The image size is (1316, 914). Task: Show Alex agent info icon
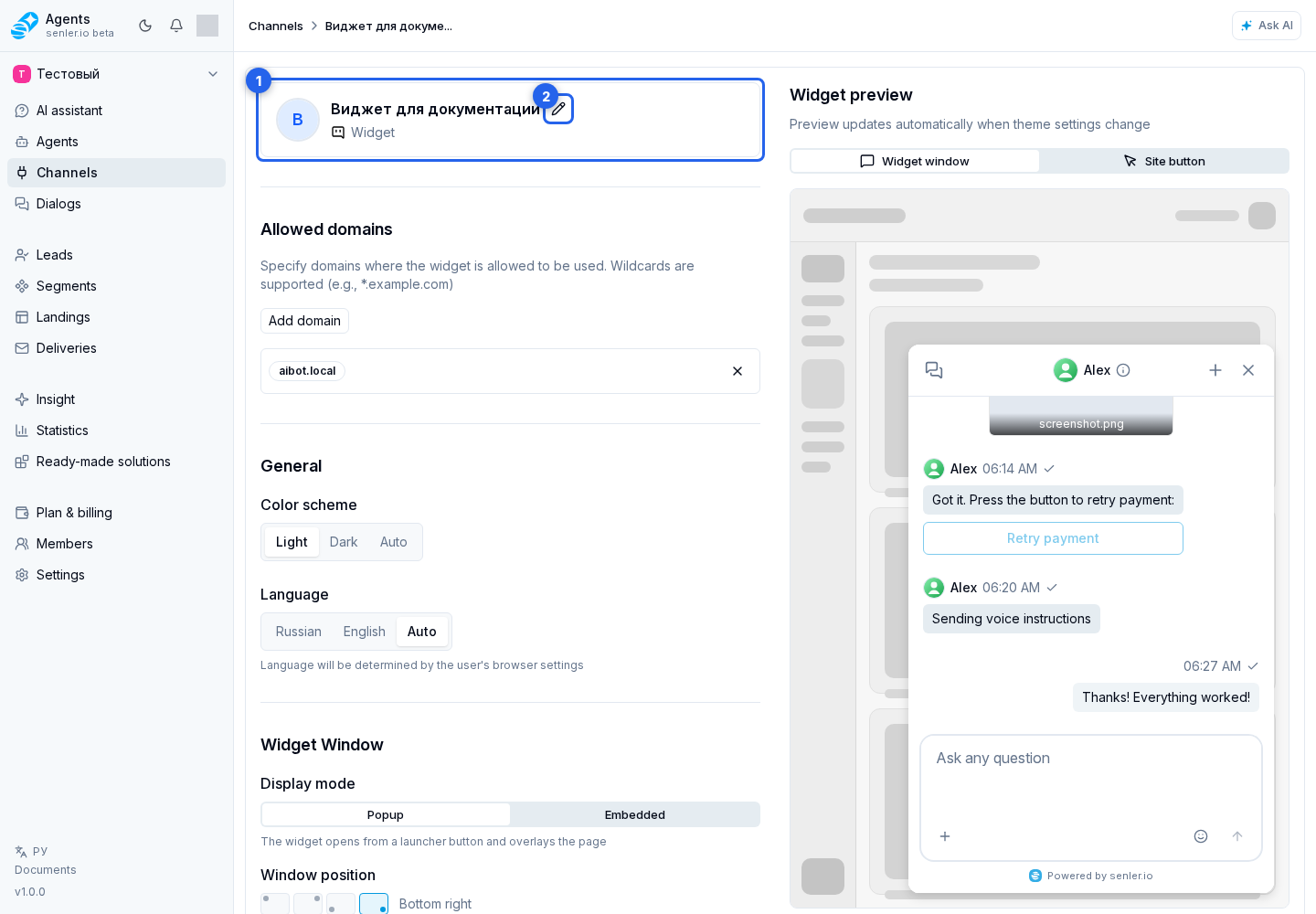coord(1124,370)
